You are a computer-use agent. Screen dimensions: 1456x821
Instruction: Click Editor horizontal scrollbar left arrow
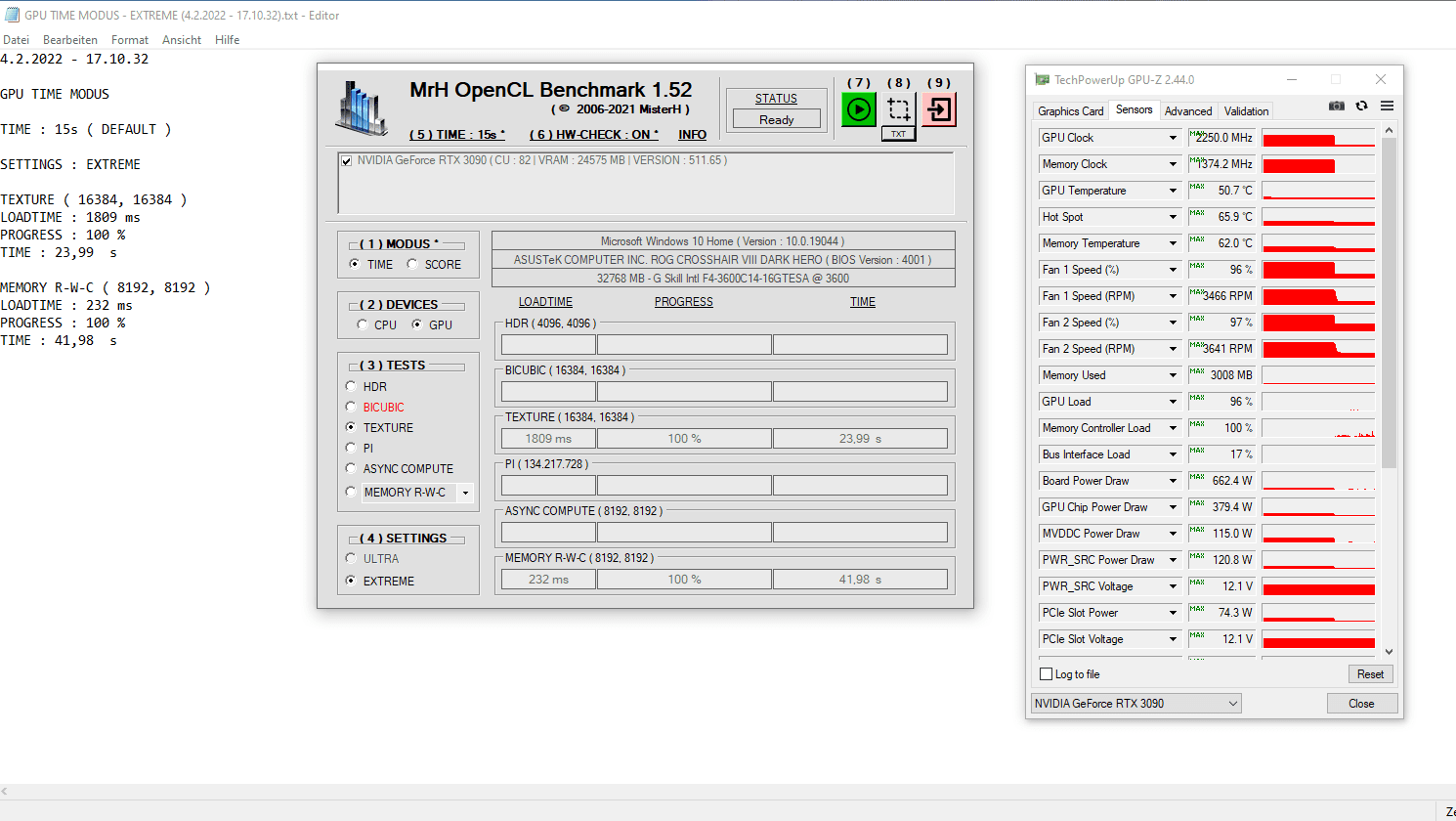click(x=5, y=791)
